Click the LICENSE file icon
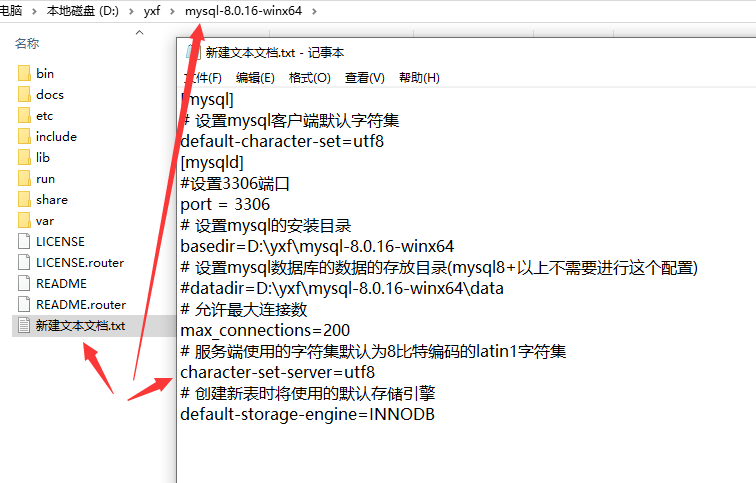Viewport: 756px width, 483px height. pos(24,242)
